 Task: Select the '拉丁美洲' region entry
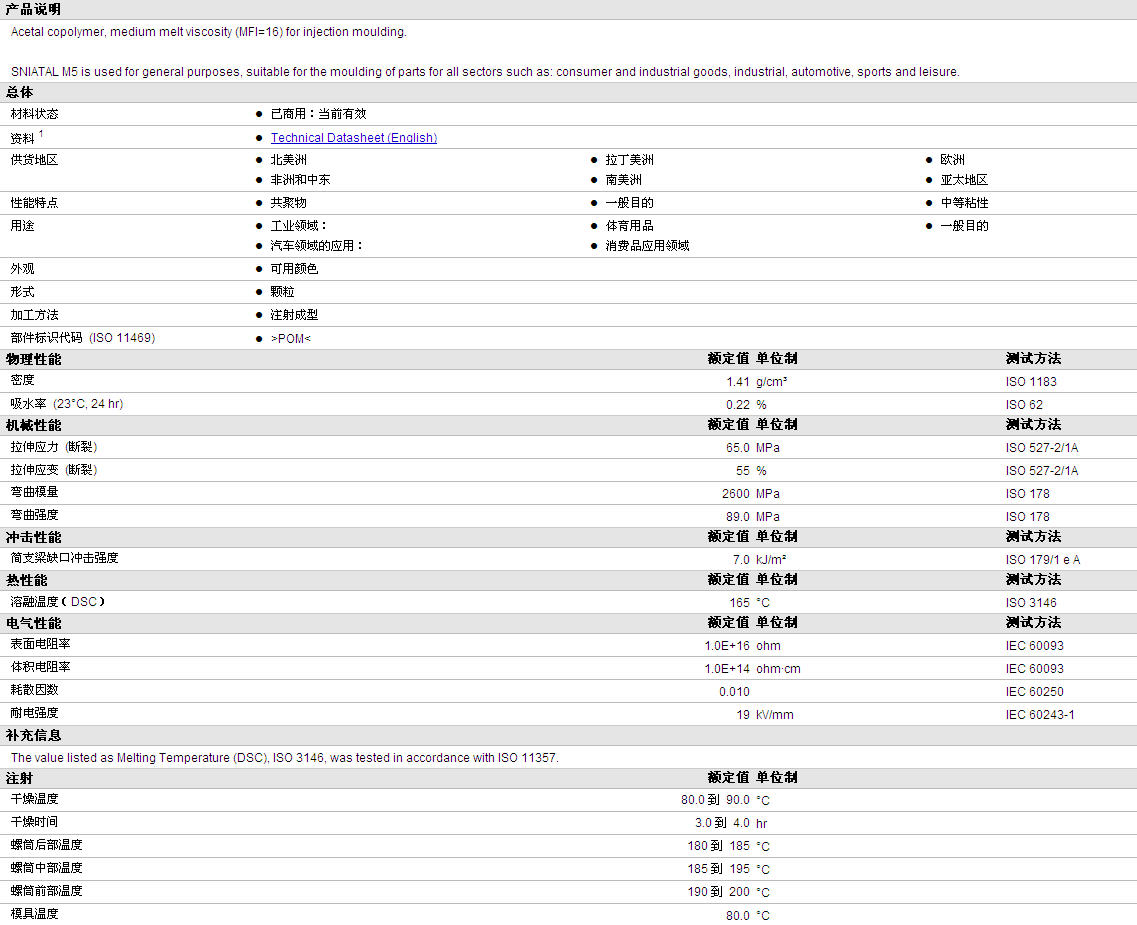point(629,159)
